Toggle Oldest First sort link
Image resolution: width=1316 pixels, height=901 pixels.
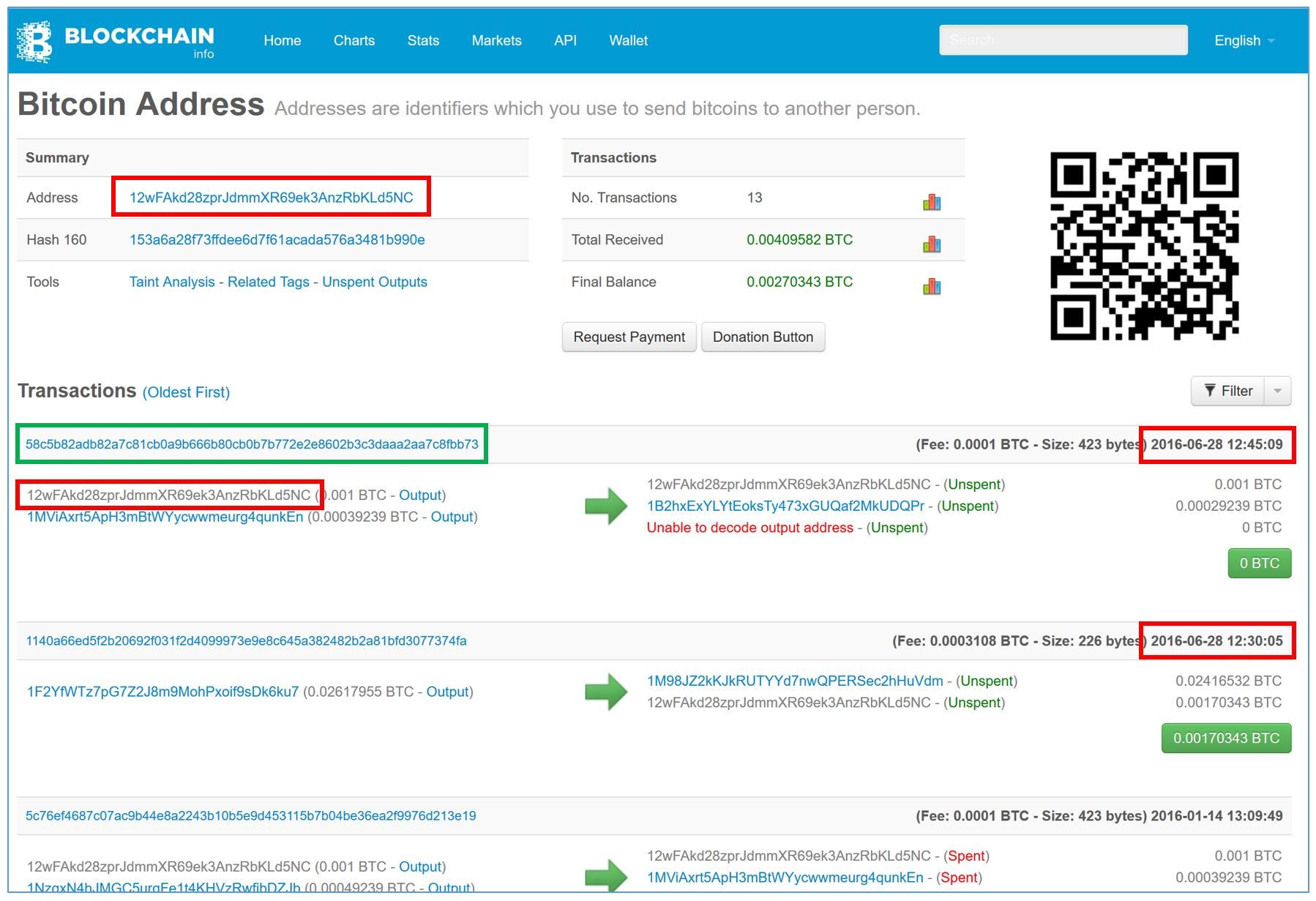coord(186,392)
